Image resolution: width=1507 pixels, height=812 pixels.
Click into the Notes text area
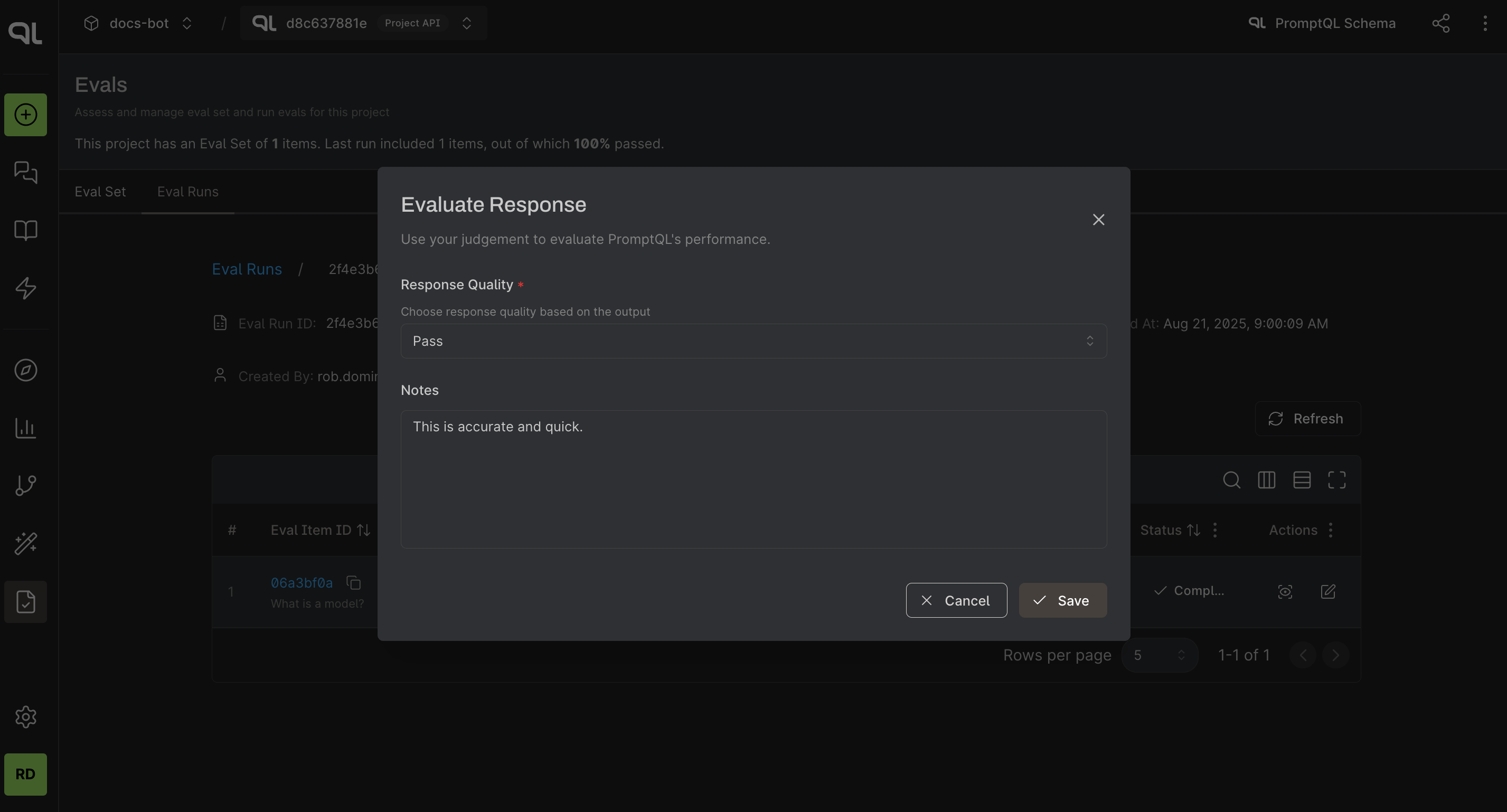pos(754,479)
